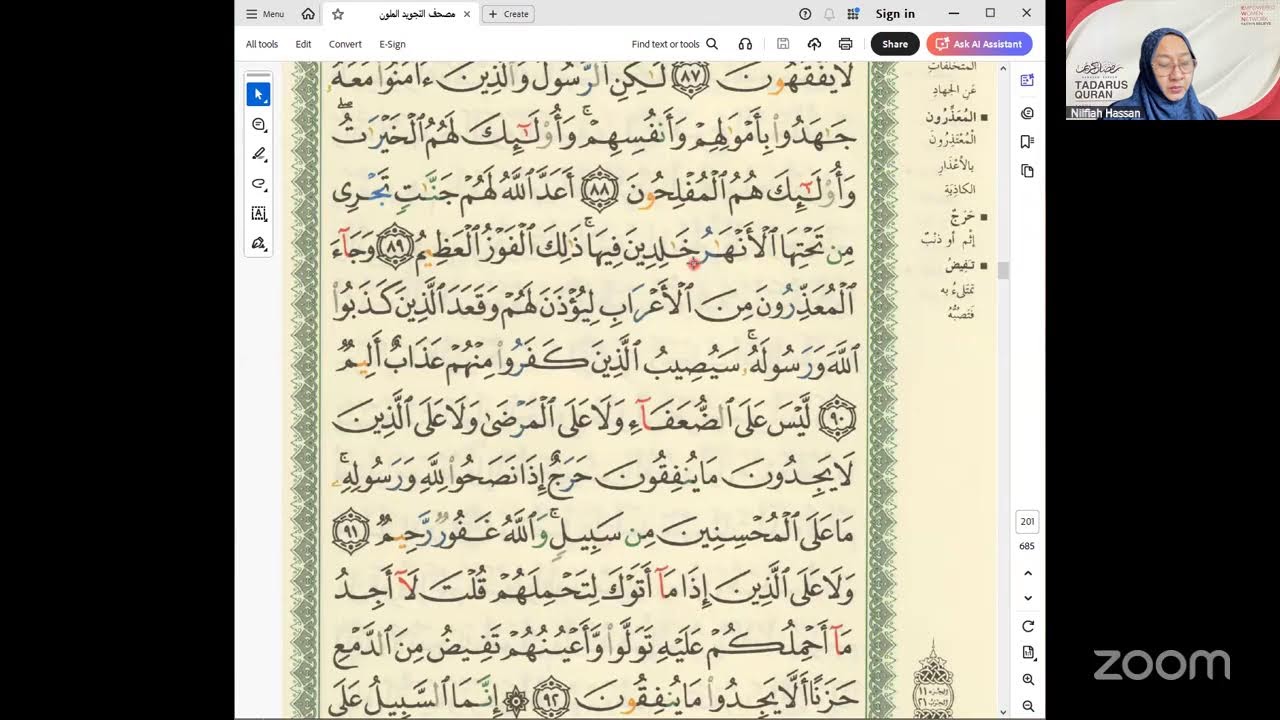Viewport: 1280px width, 720px height.
Task: Select the مصحف التجويد الملون document tab
Action: [x=417, y=14]
